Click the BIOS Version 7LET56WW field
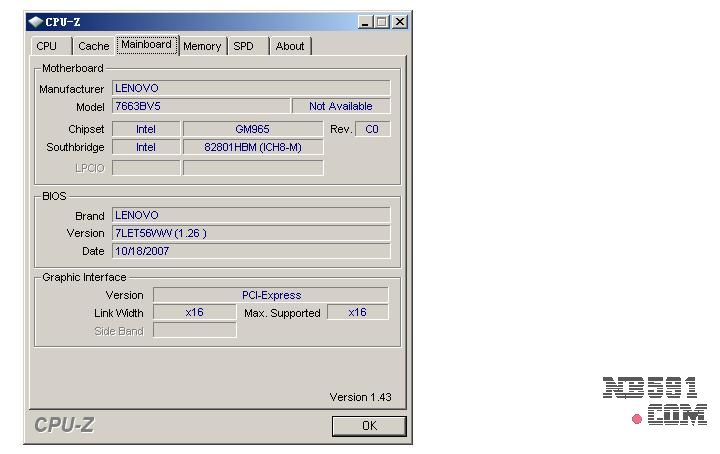 coord(250,233)
